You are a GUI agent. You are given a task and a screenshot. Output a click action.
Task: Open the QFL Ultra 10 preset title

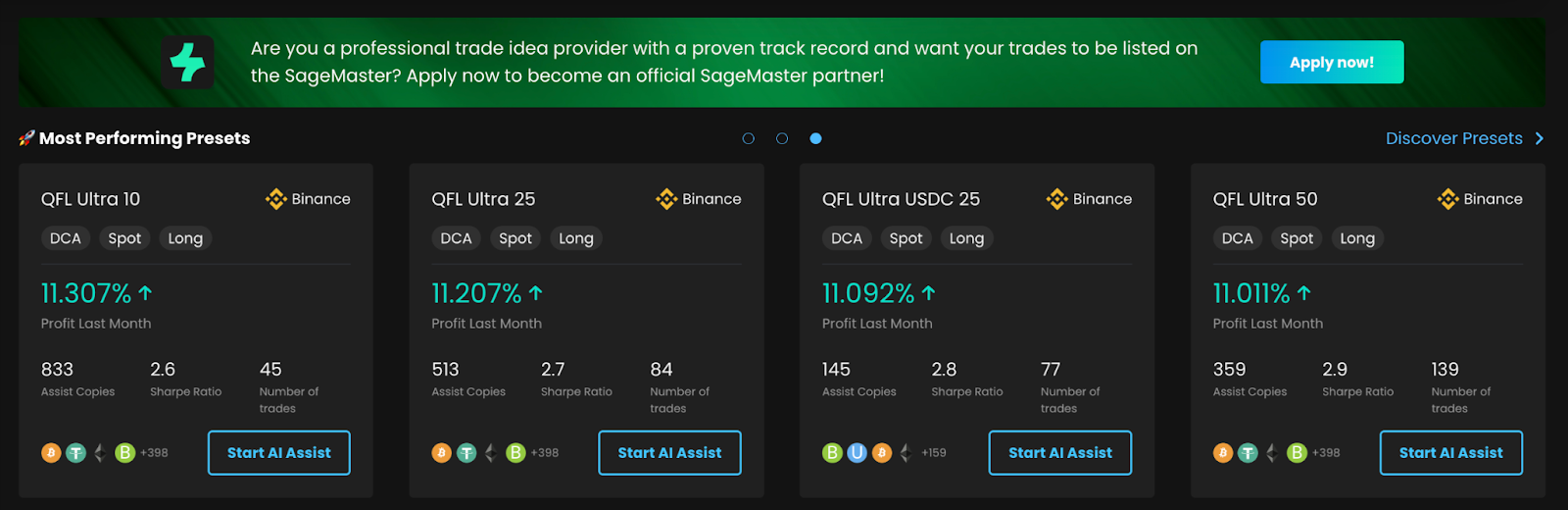pos(90,199)
